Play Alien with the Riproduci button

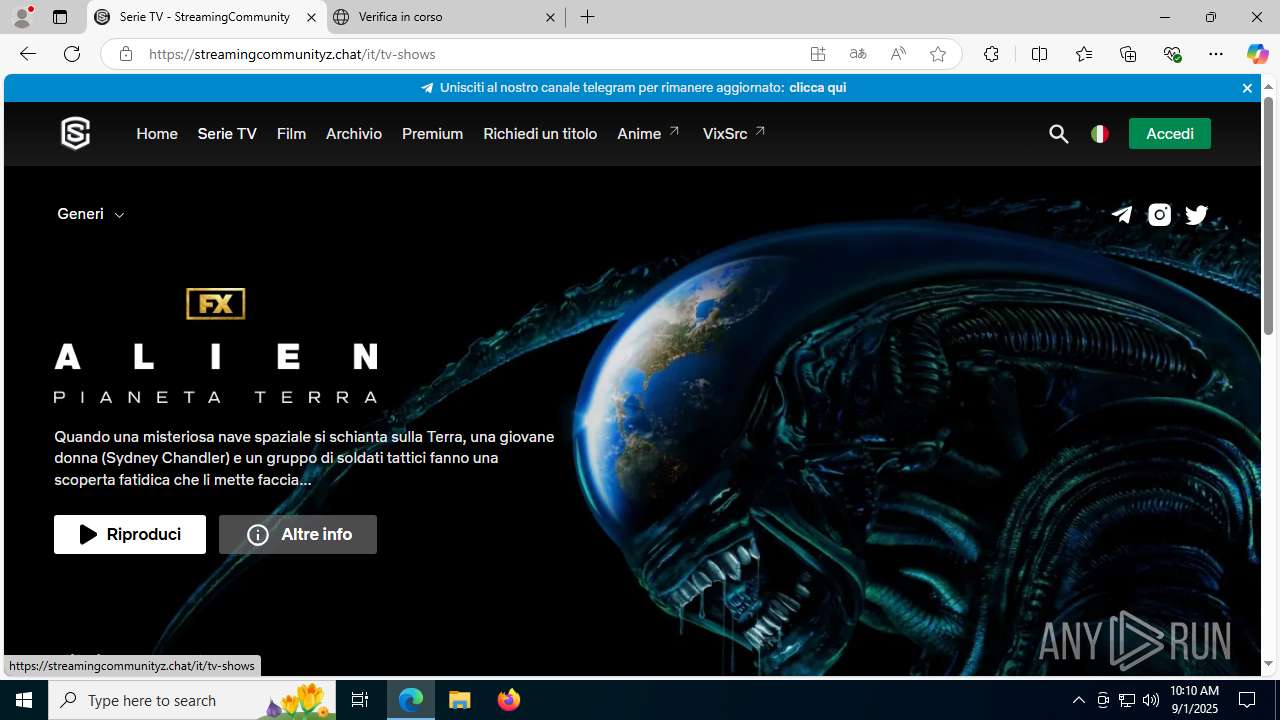pyautogui.click(x=130, y=535)
